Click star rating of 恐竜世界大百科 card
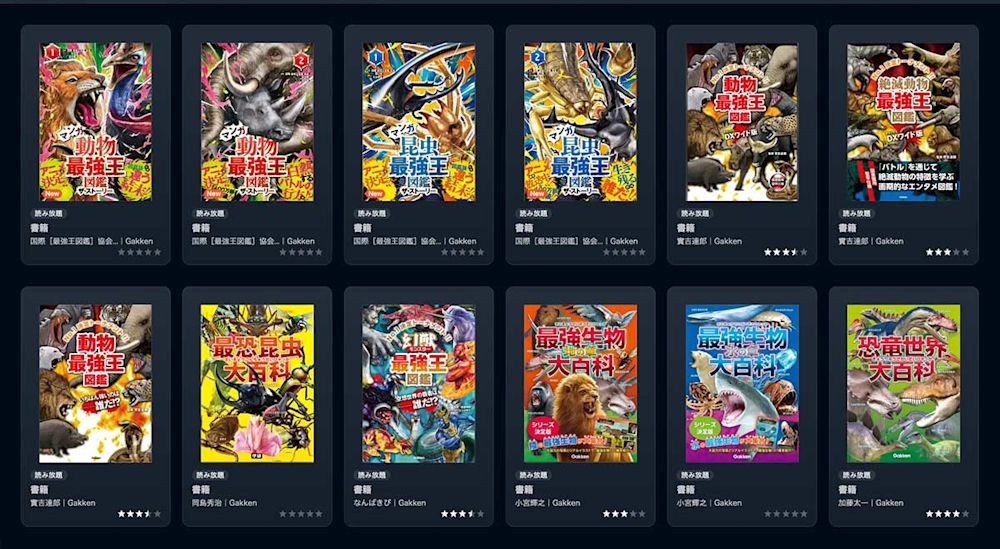The width and height of the screenshot is (1000, 549). click(x=947, y=514)
